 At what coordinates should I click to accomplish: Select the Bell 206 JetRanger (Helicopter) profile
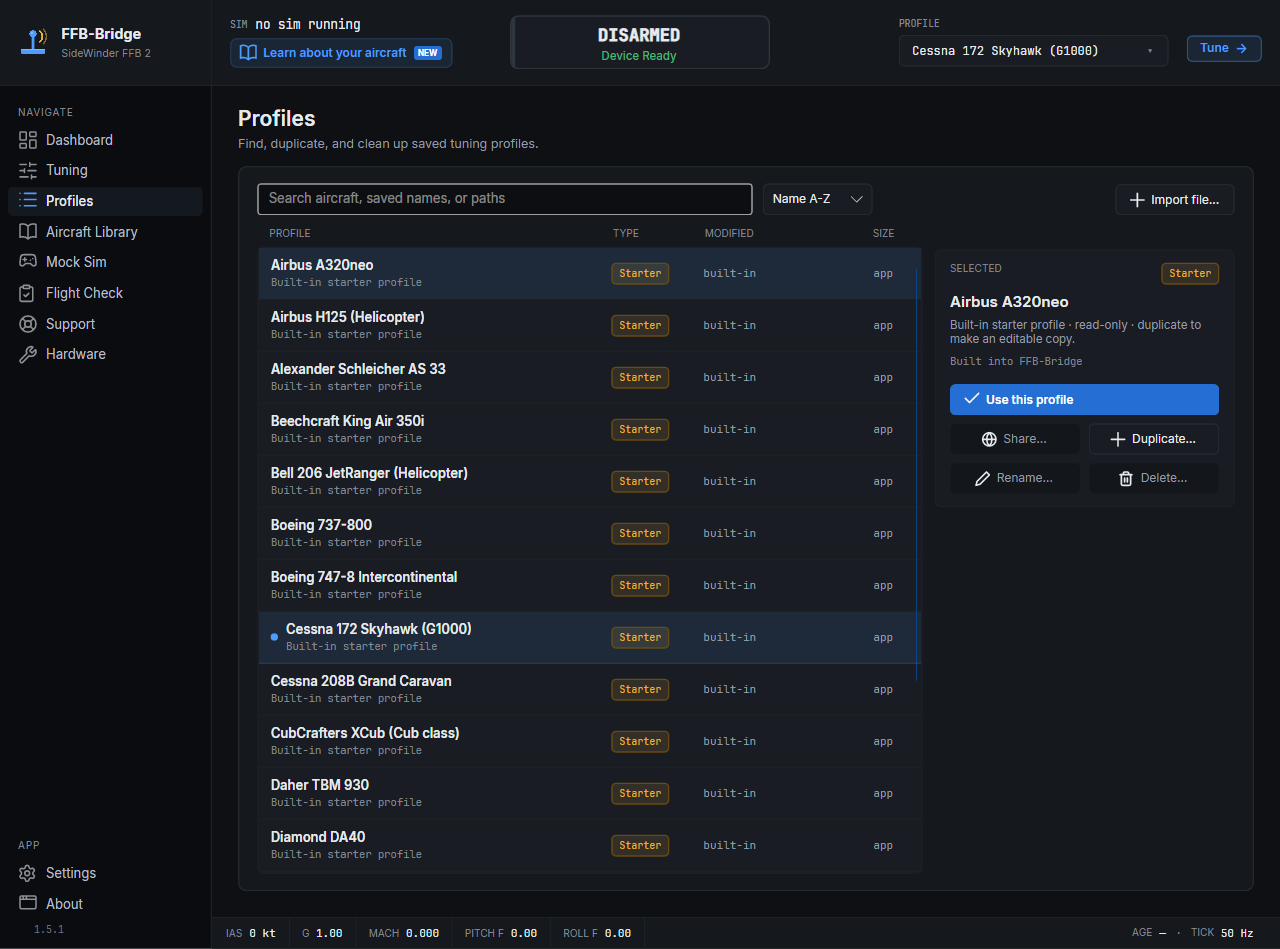589,481
